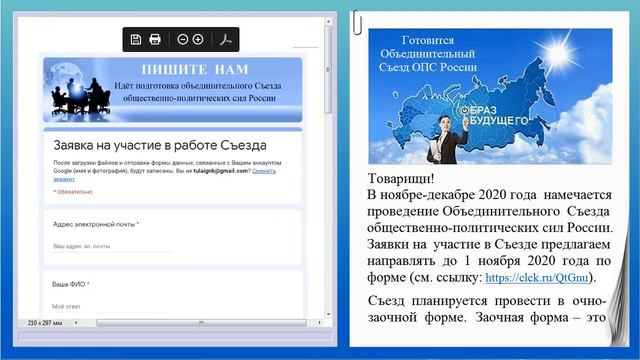Zoom out with the minus icon

(182, 39)
